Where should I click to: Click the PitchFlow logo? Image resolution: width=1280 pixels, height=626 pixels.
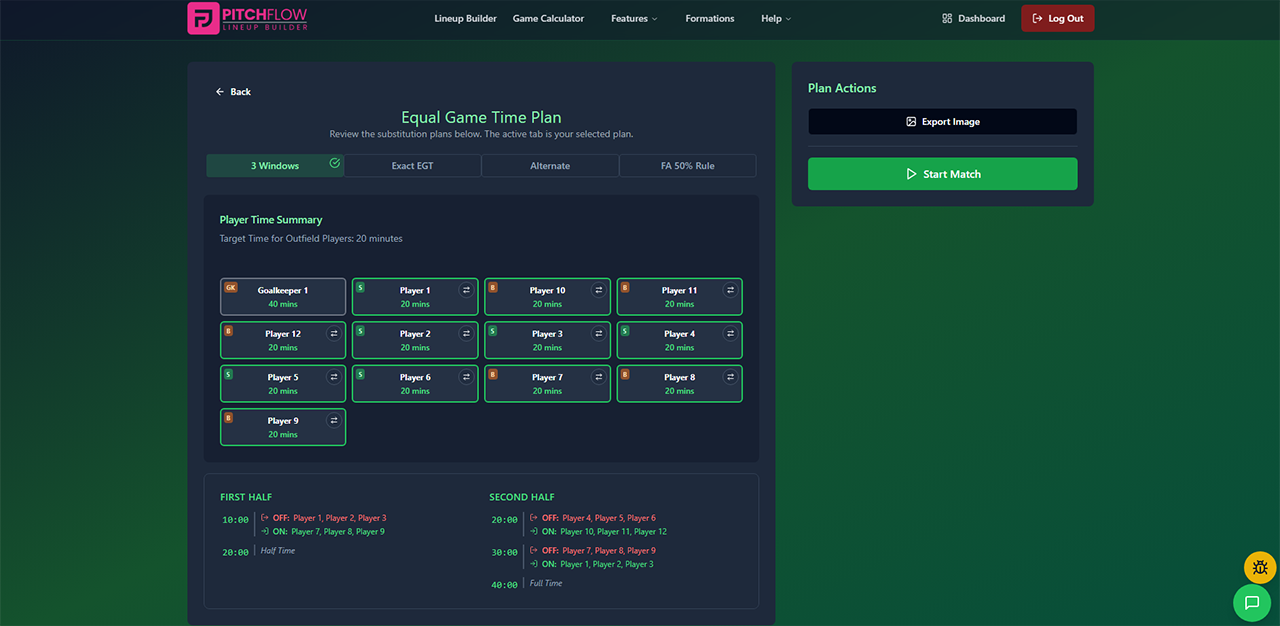[248, 18]
